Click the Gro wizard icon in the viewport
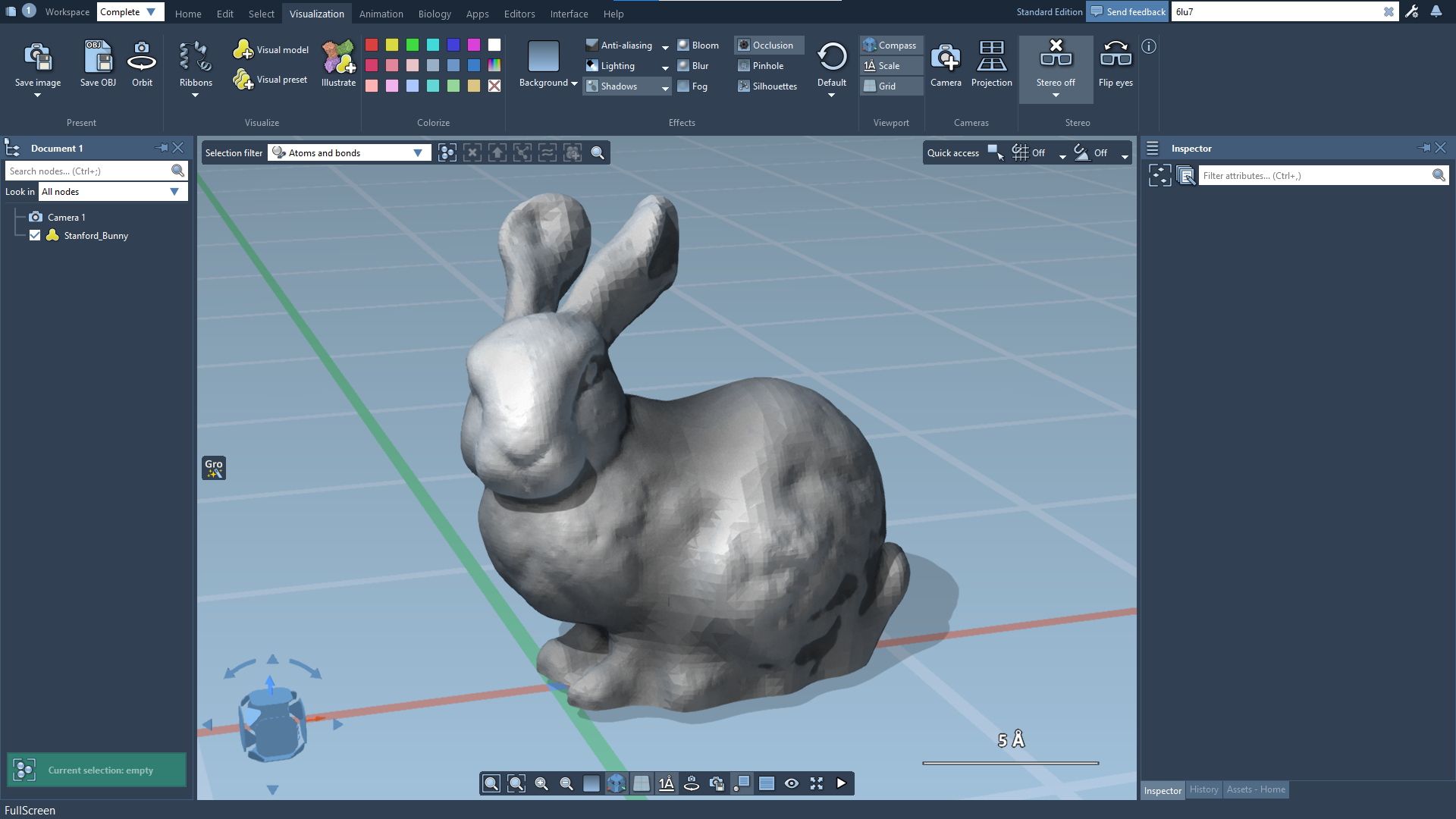The height and width of the screenshot is (819, 1456). point(214,468)
